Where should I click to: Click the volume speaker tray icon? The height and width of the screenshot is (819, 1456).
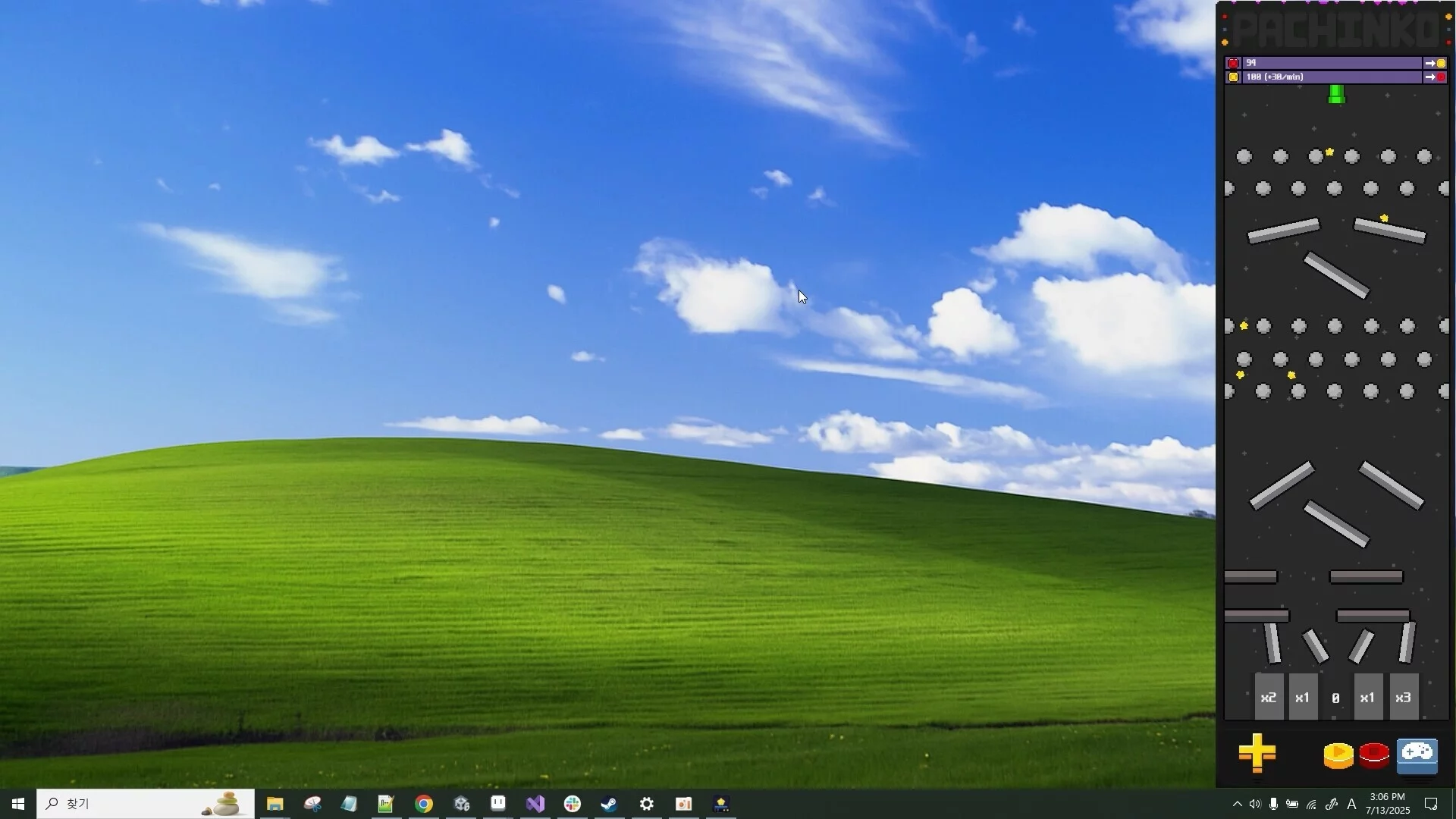(x=1255, y=804)
